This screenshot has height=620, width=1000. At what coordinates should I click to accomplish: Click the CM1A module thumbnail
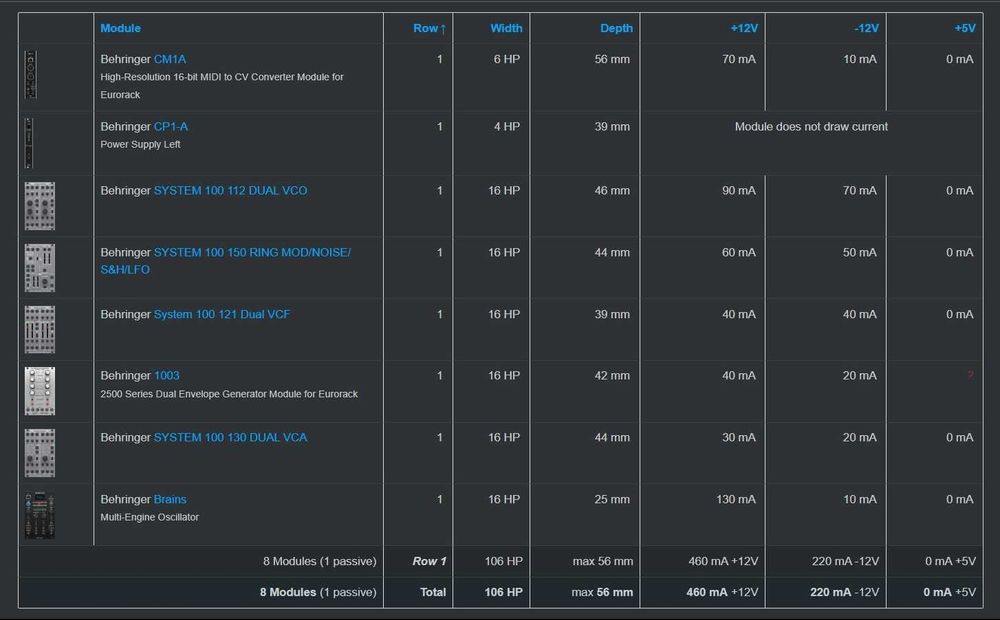coord(31,75)
